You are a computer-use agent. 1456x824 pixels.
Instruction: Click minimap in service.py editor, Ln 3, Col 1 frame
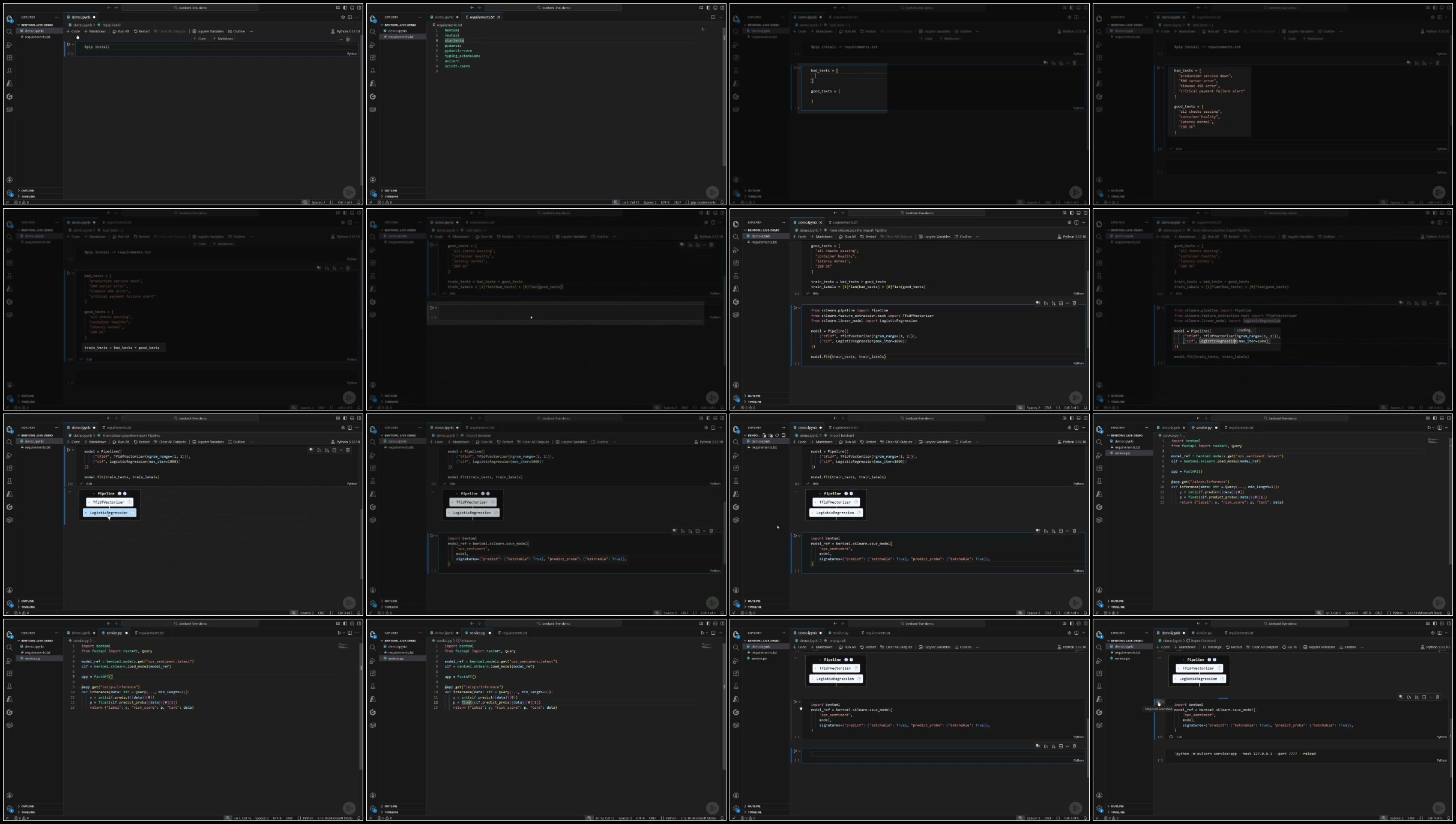(x=1434, y=441)
